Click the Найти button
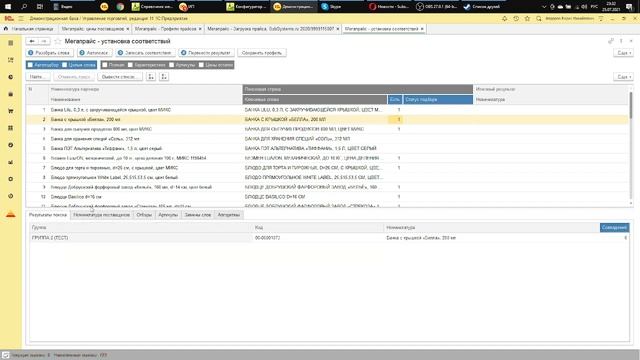 pyautogui.click(x=38, y=77)
